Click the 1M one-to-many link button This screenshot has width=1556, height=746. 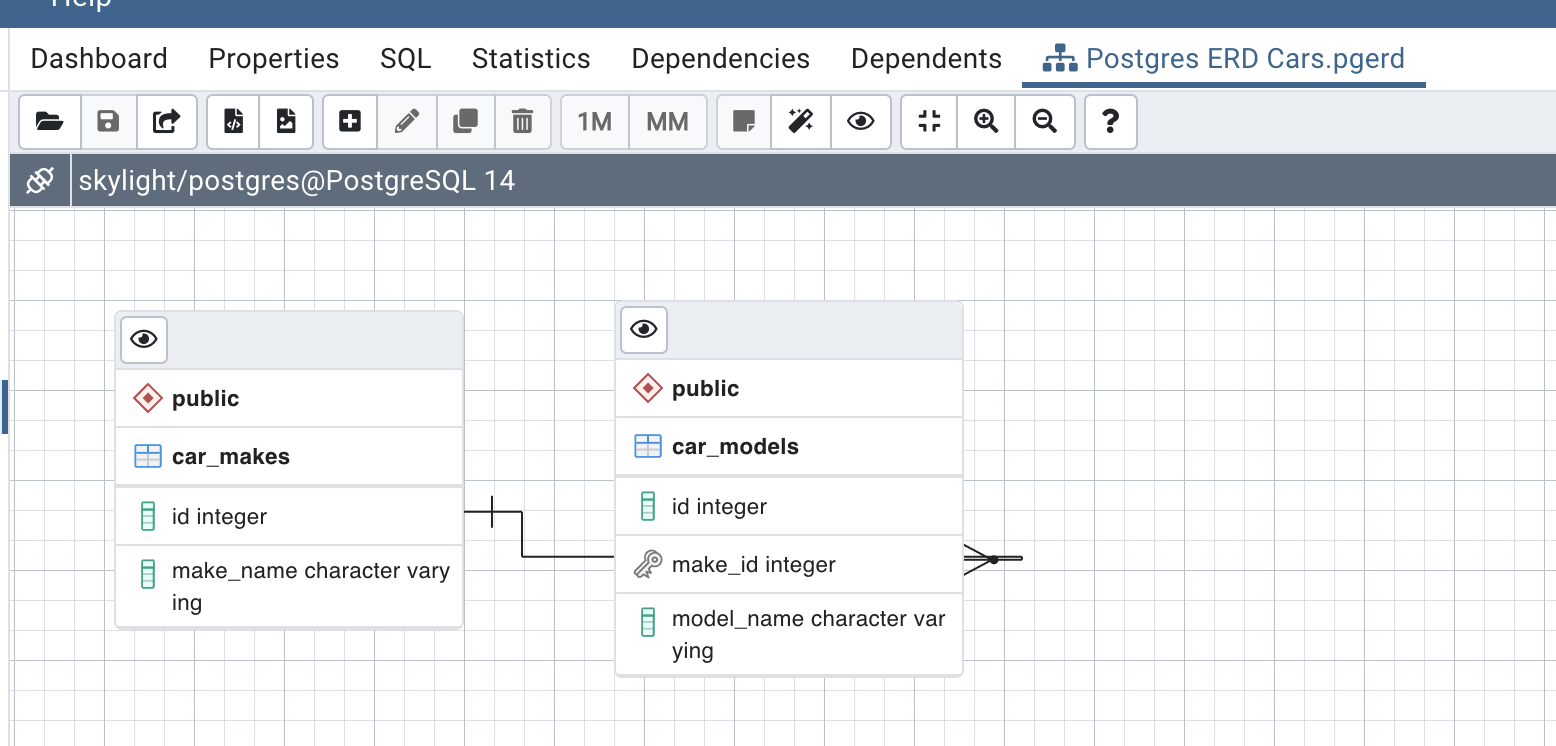pos(595,122)
